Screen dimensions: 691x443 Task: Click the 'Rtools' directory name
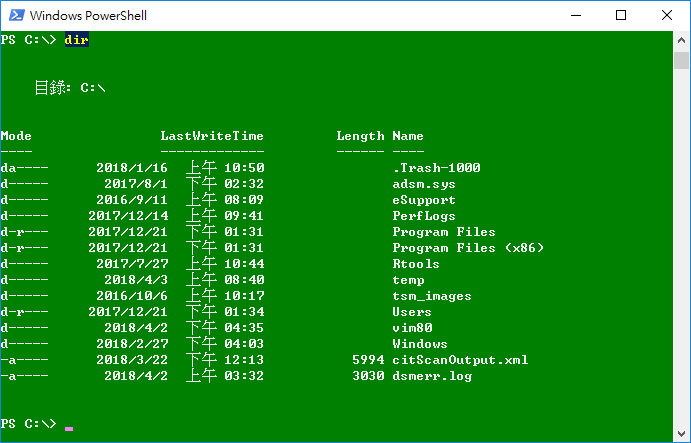(416, 264)
